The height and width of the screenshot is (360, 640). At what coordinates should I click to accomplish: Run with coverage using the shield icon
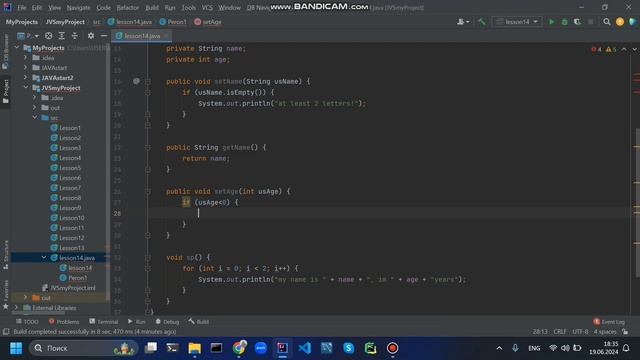577,22
